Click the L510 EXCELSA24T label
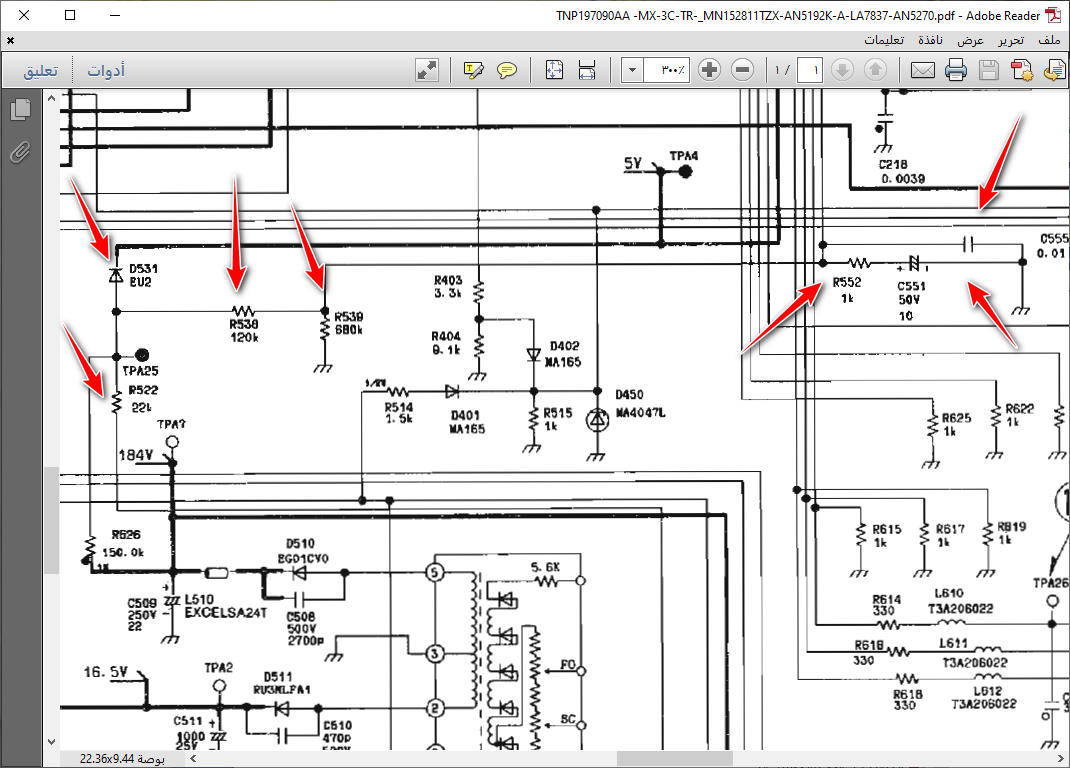1070x768 pixels. 226,606
